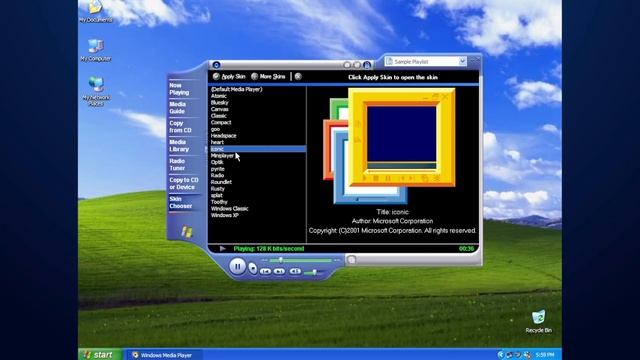
Task: Open Copy to CD or Device tab
Action: coord(184,183)
